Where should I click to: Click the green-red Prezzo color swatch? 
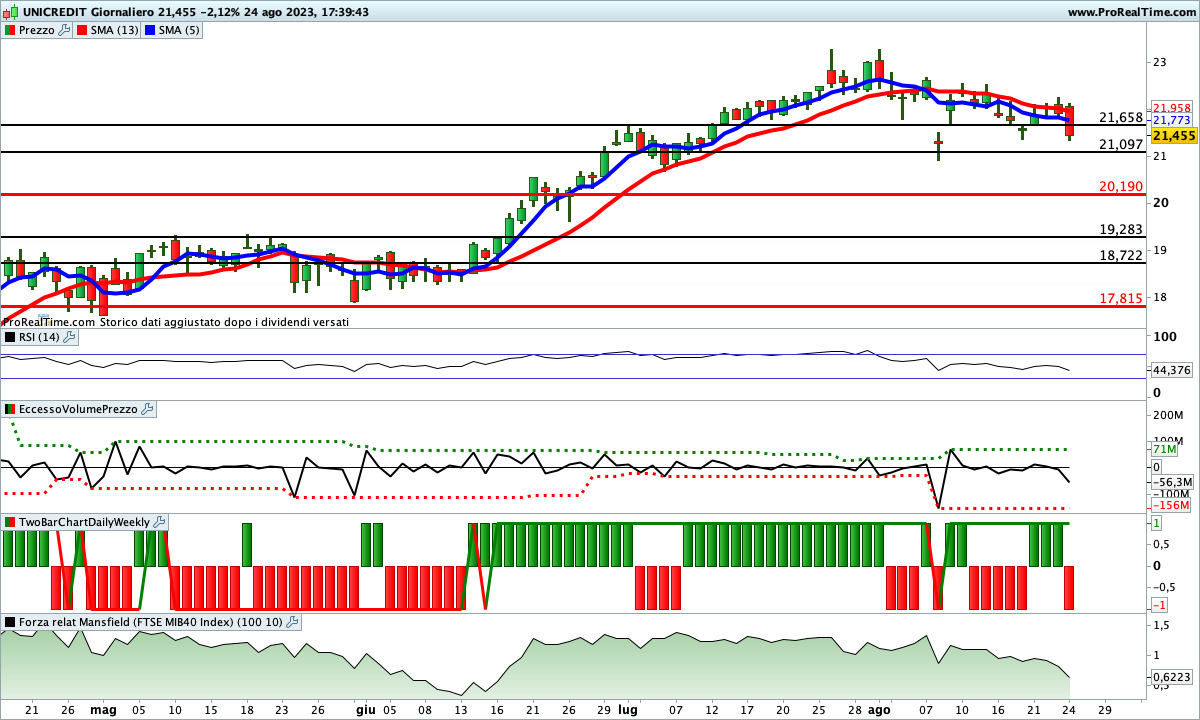[10, 30]
